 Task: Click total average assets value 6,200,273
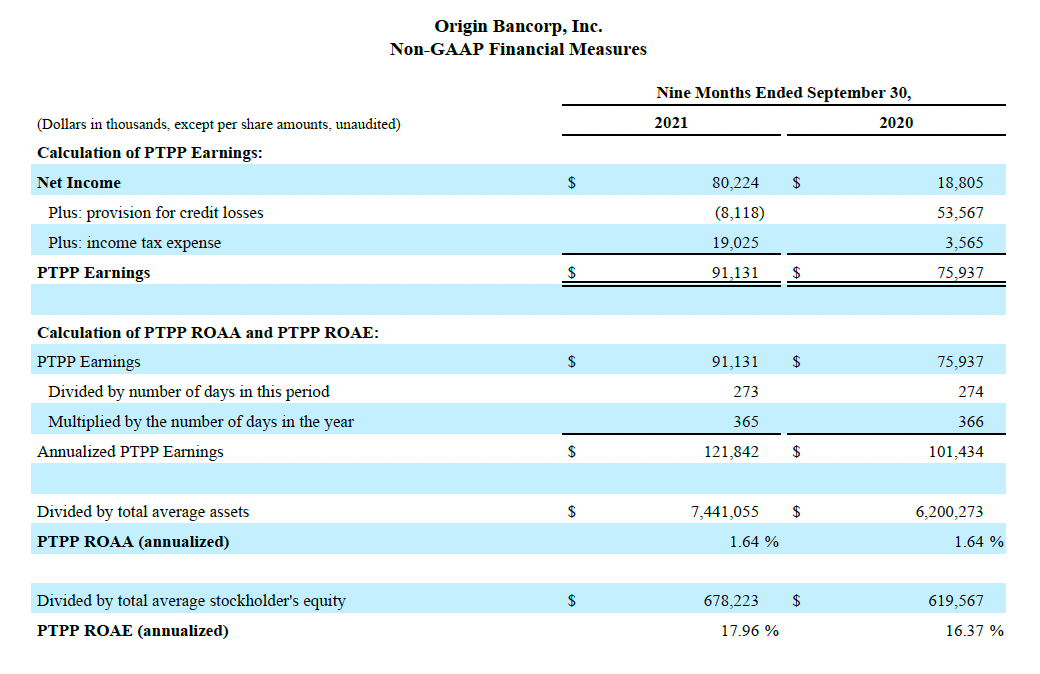click(x=949, y=512)
